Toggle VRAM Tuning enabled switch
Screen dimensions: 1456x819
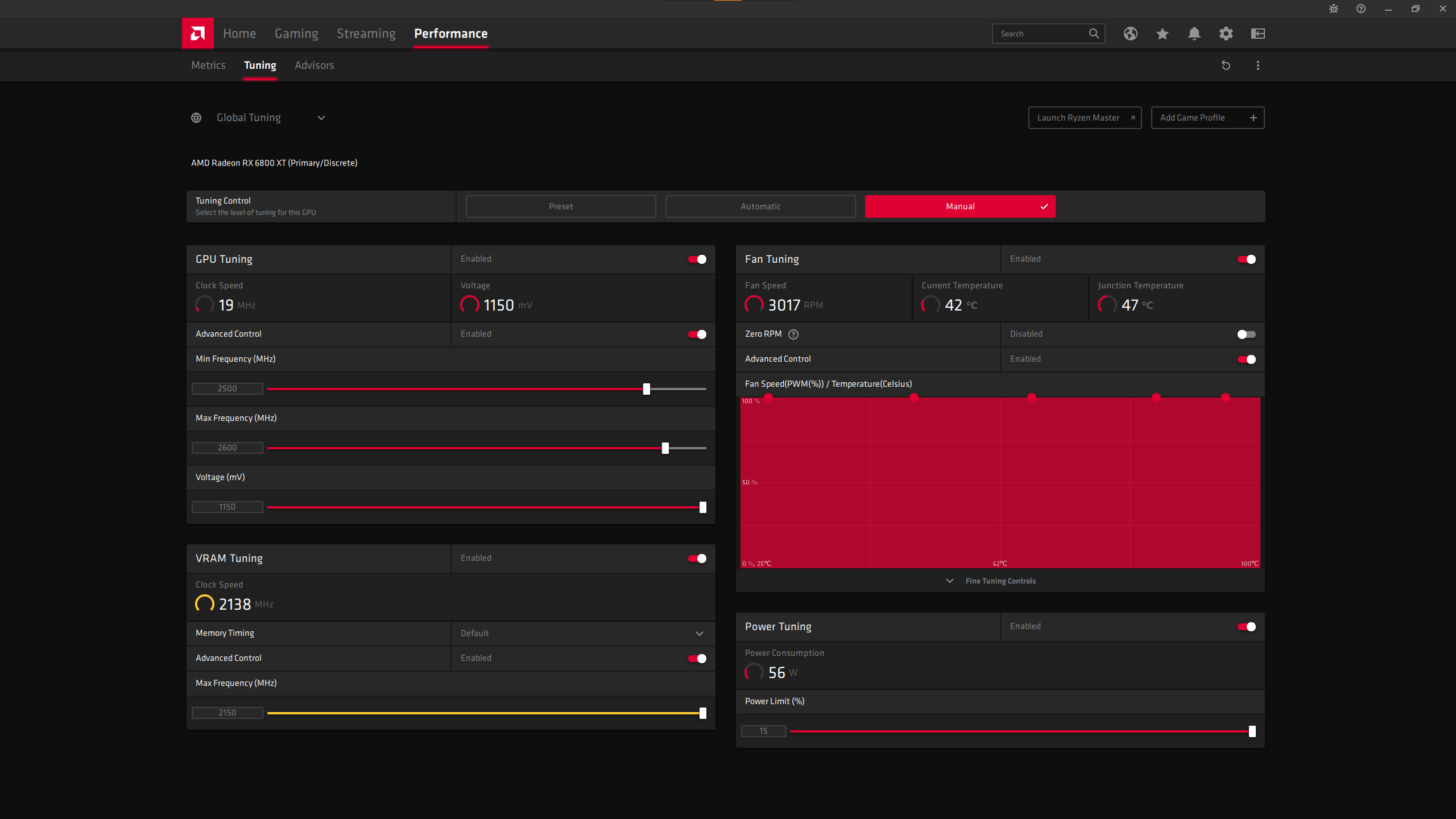pyautogui.click(x=697, y=559)
